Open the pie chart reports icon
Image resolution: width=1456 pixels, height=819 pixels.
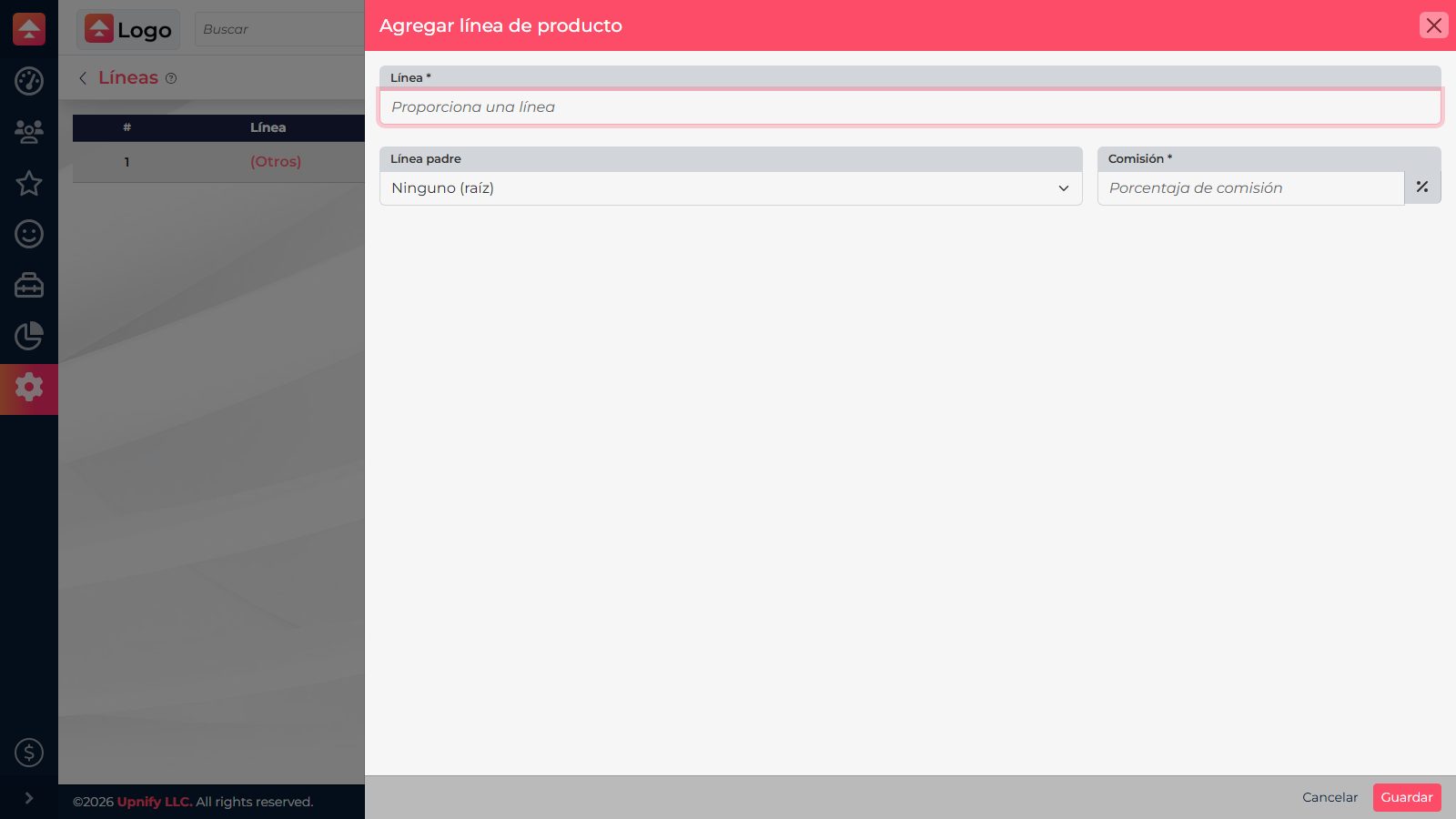(29, 336)
